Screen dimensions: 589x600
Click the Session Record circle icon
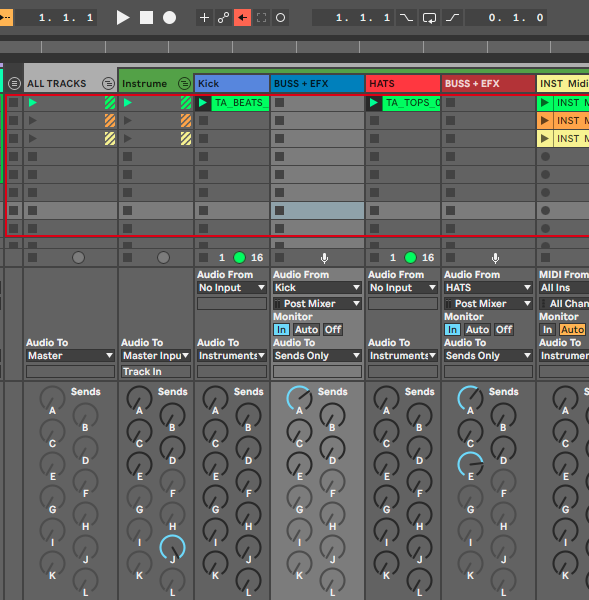(281, 18)
